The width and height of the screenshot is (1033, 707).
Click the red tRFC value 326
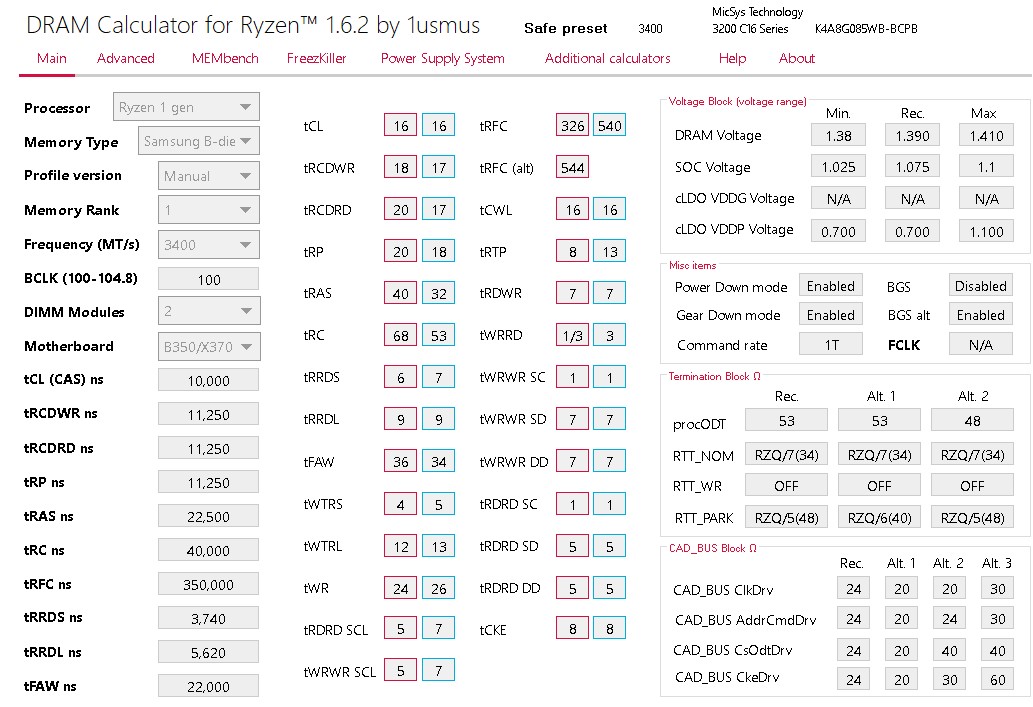coord(572,125)
